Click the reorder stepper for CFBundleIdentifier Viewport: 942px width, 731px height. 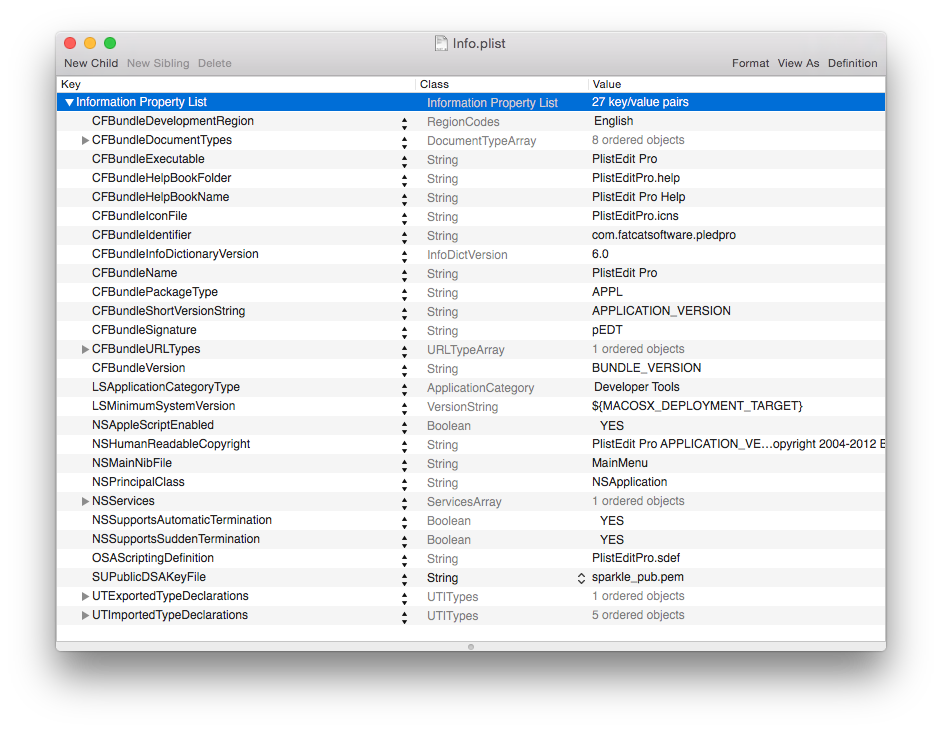pyautogui.click(x=404, y=237)
